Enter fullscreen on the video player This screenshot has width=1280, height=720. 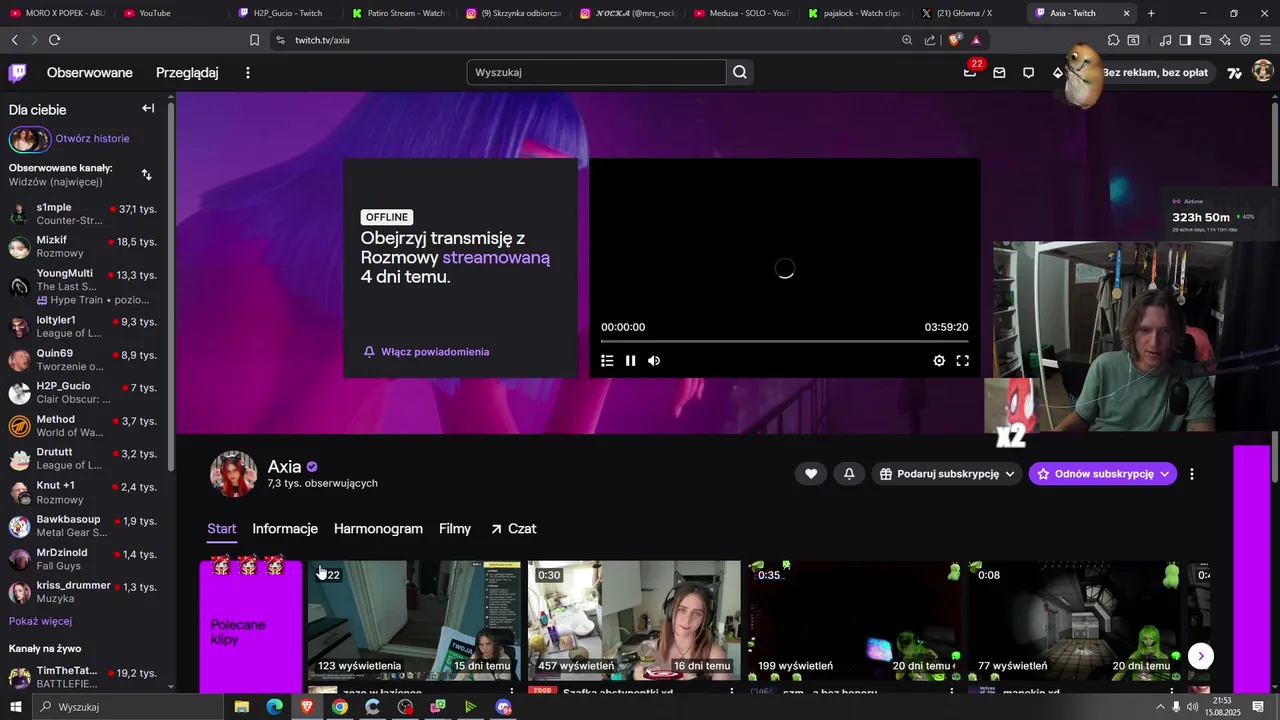pyautogui.click(x=963, y=361)
